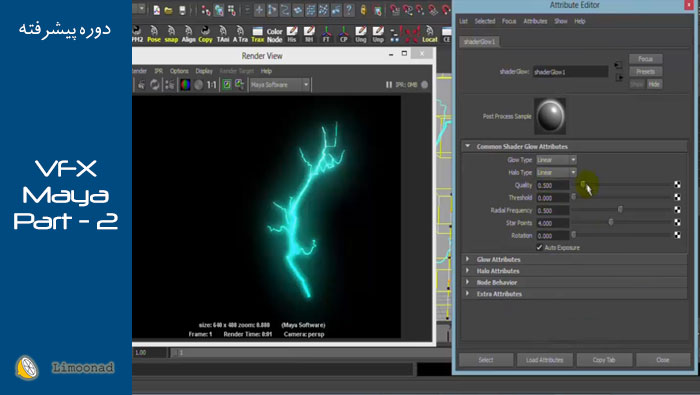Click the map checker button for Threshold
The width and height of the screenshot is (700, 395).
point(677,197)
